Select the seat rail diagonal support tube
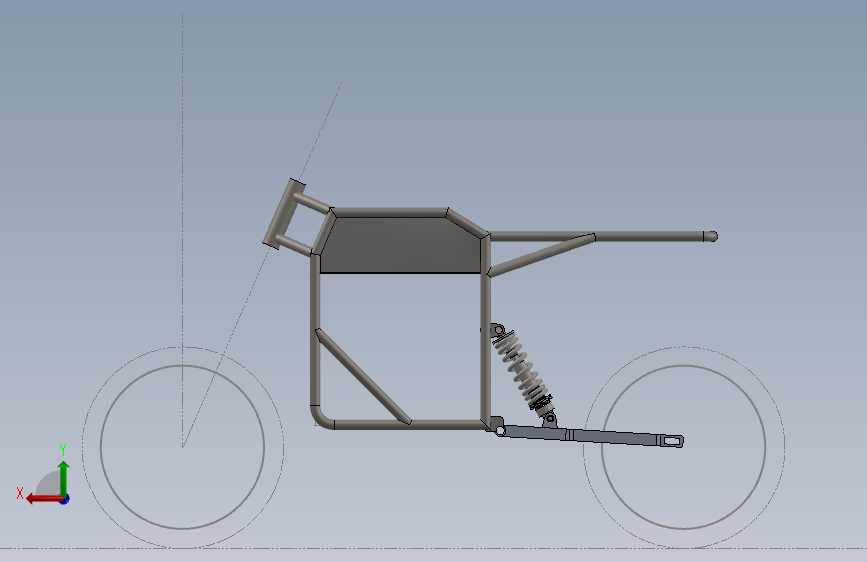Screen dimensions: 867x562 [x=542, y=254]
